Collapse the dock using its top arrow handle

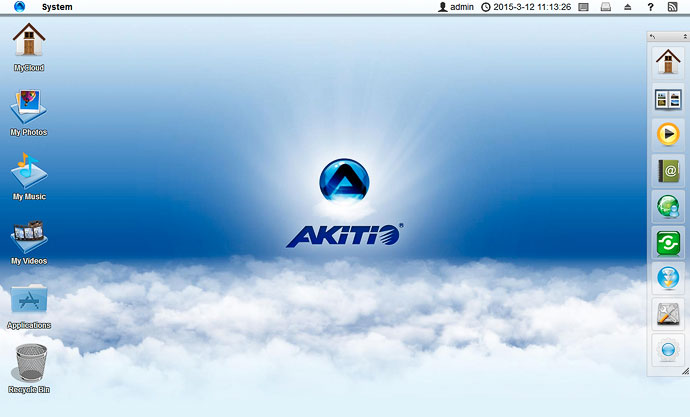point(653,37)
